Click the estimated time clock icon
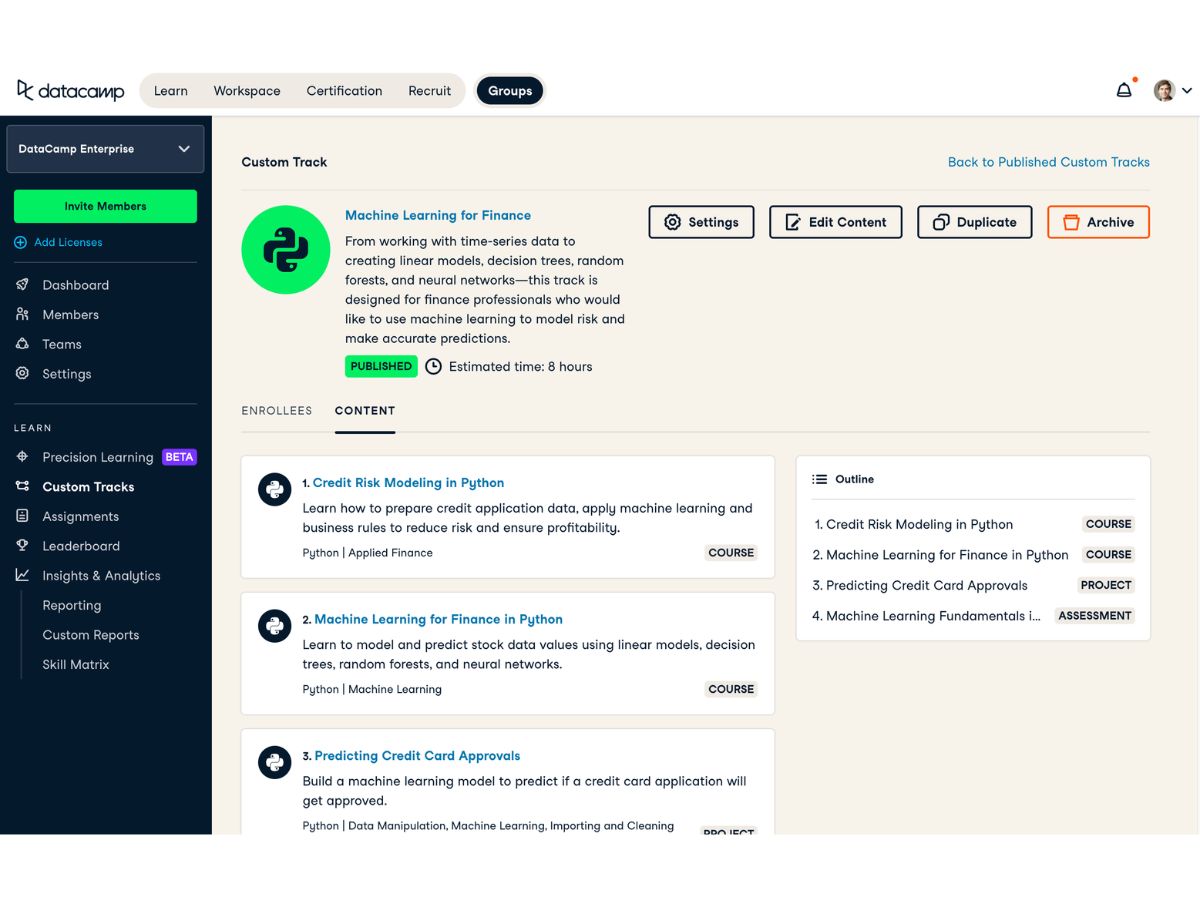1200x900 pixels. tap(433, 367)
